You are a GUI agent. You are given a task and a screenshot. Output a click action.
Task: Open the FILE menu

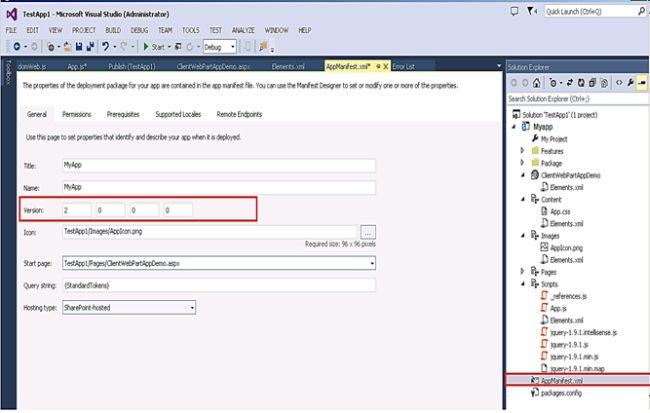pos(11,30)
